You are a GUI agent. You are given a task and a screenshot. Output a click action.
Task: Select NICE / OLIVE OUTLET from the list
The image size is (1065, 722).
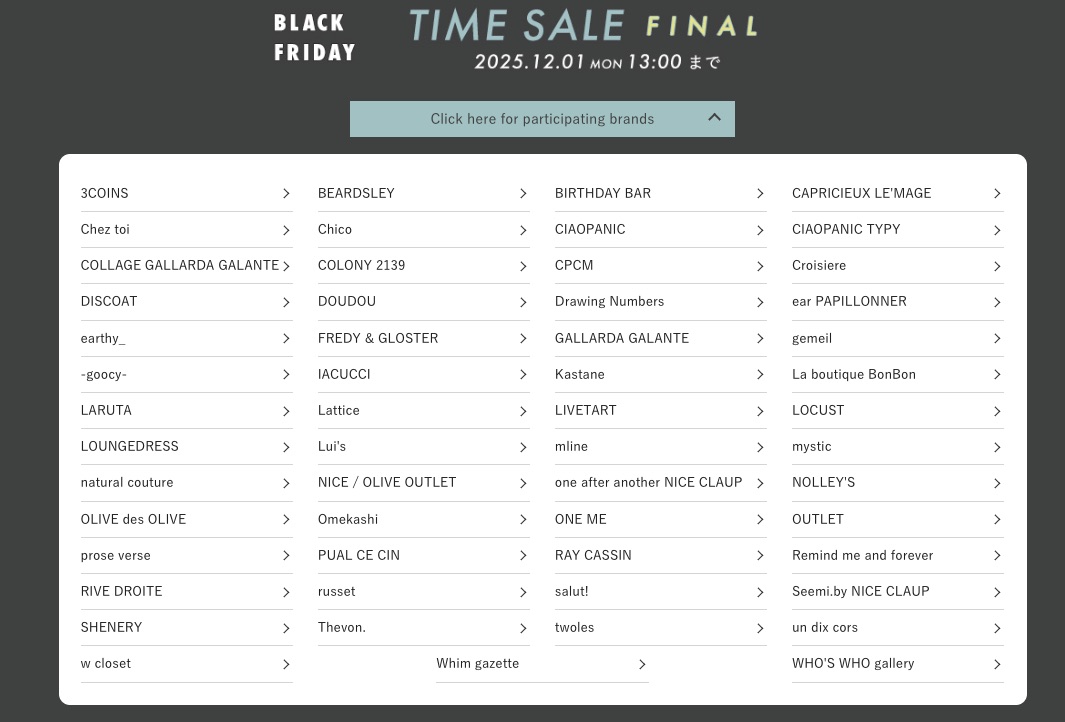click(387, 482)
